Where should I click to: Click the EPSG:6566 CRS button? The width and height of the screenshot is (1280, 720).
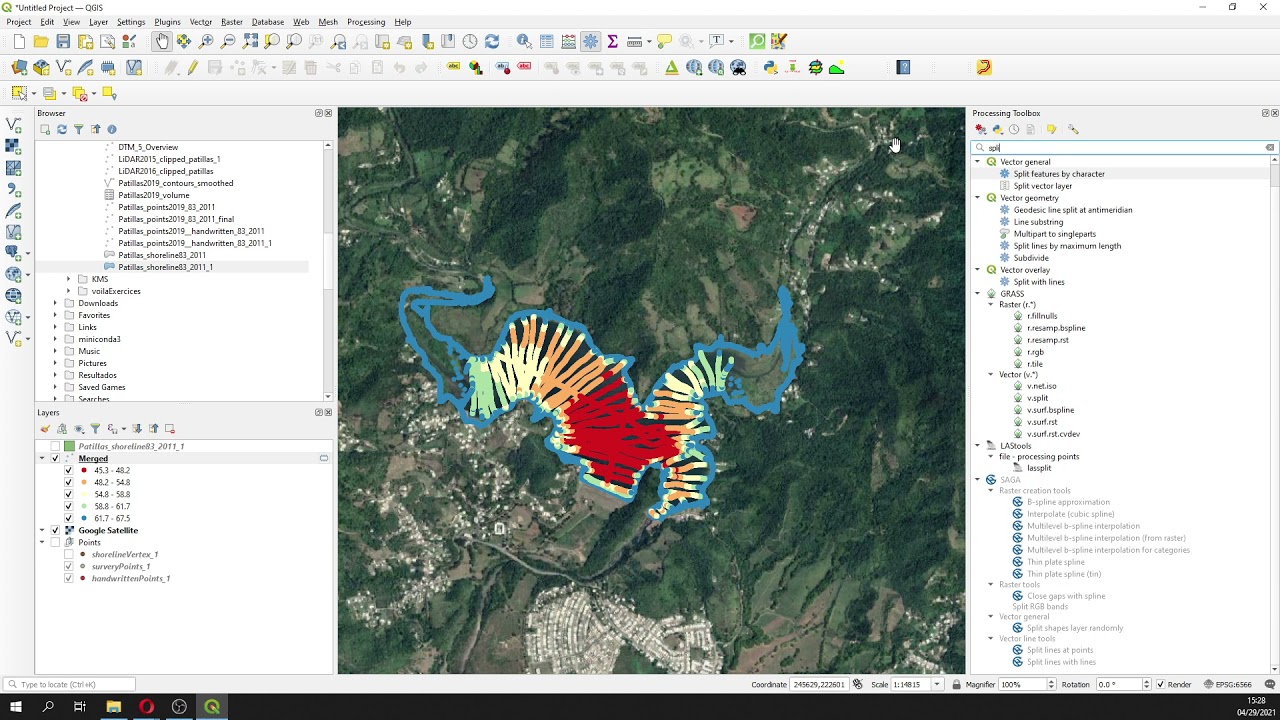point(1230,684)
